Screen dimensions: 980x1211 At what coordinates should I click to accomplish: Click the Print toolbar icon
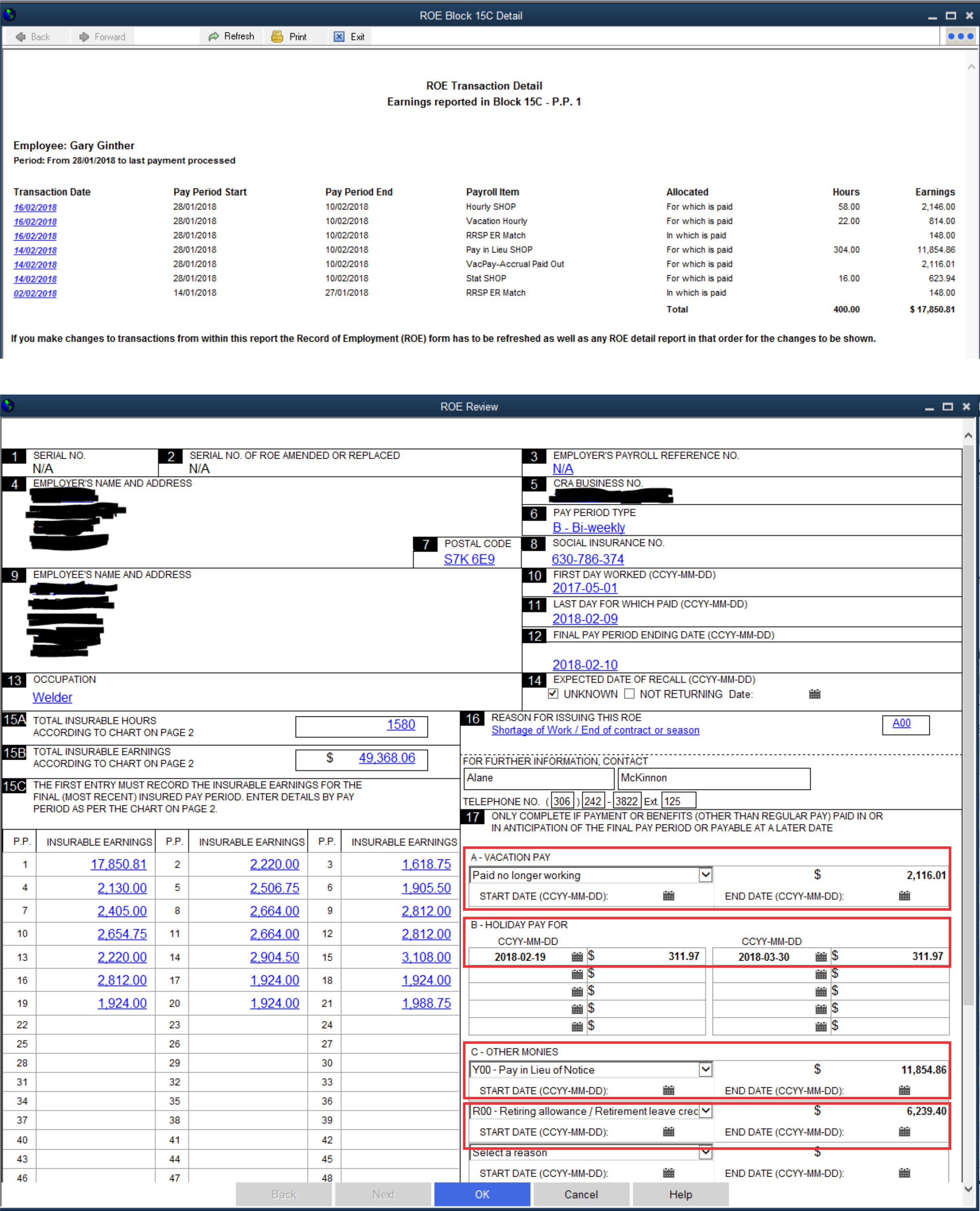(277, 37)
